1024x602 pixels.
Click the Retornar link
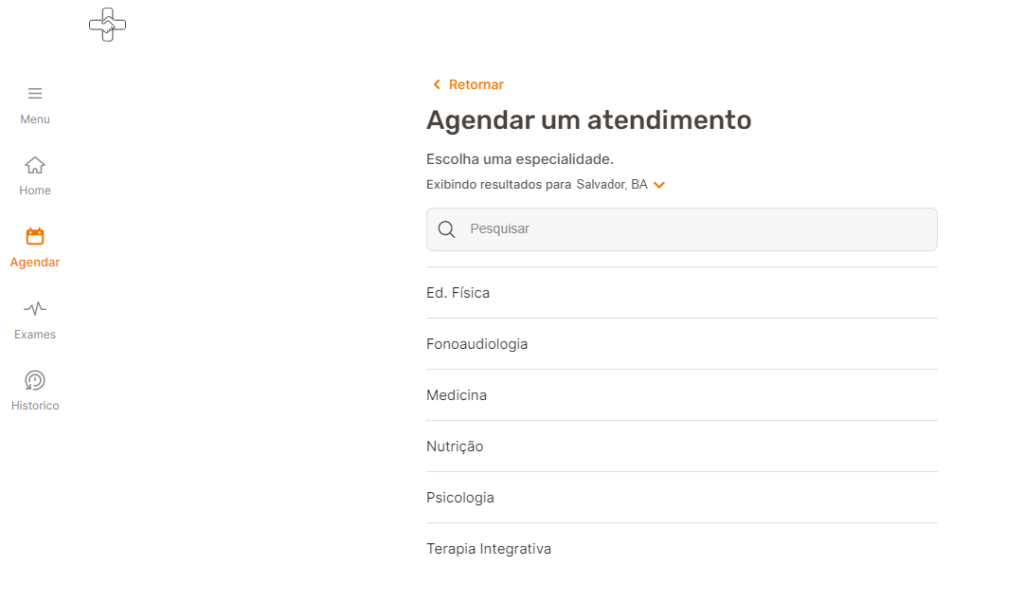click(x=476, y=84)
